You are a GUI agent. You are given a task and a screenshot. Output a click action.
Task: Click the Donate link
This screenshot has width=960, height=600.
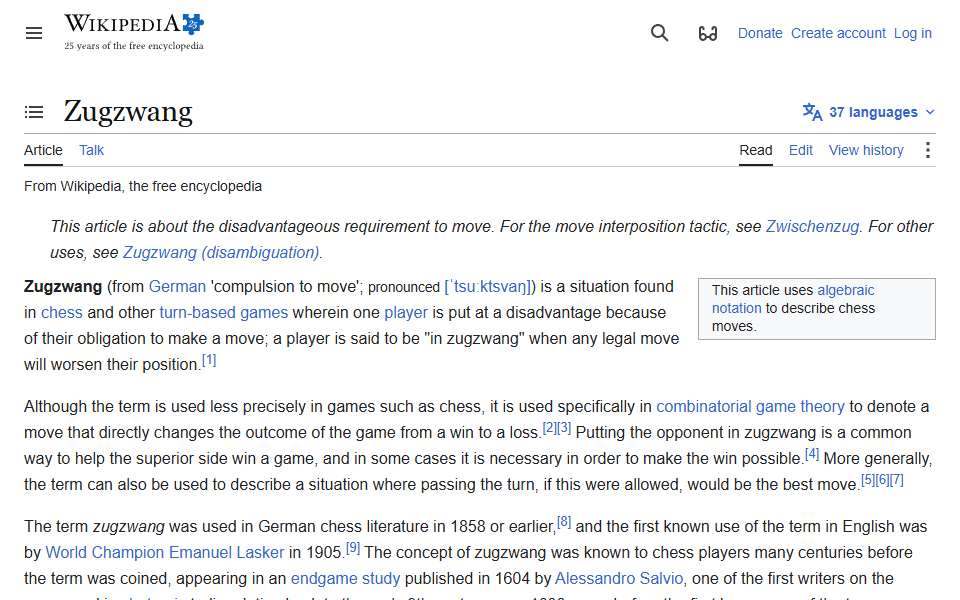tap(760, 33)
